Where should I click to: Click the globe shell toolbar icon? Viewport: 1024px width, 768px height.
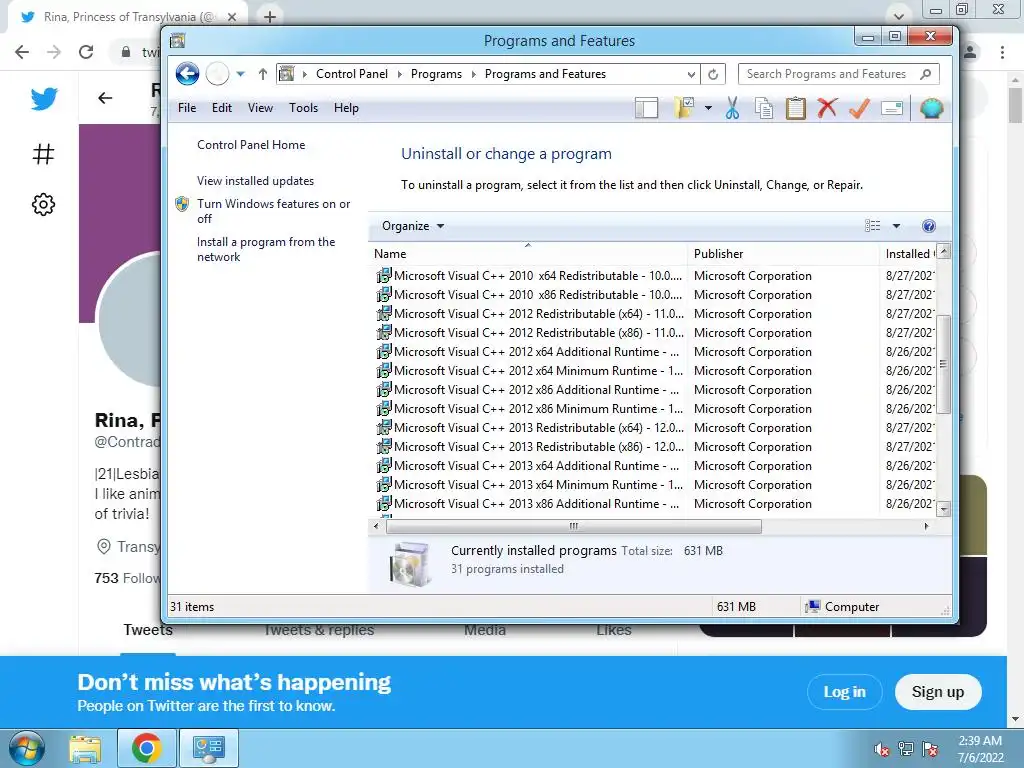[931, 108]
